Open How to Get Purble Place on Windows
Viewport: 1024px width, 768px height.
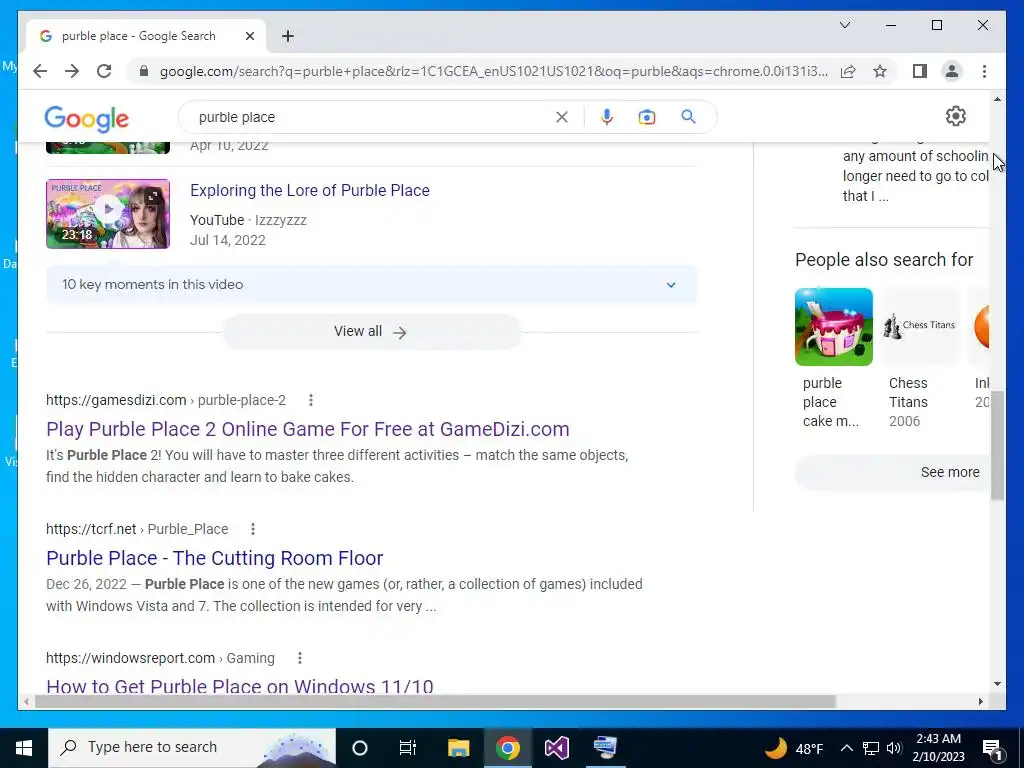(240, 685)
